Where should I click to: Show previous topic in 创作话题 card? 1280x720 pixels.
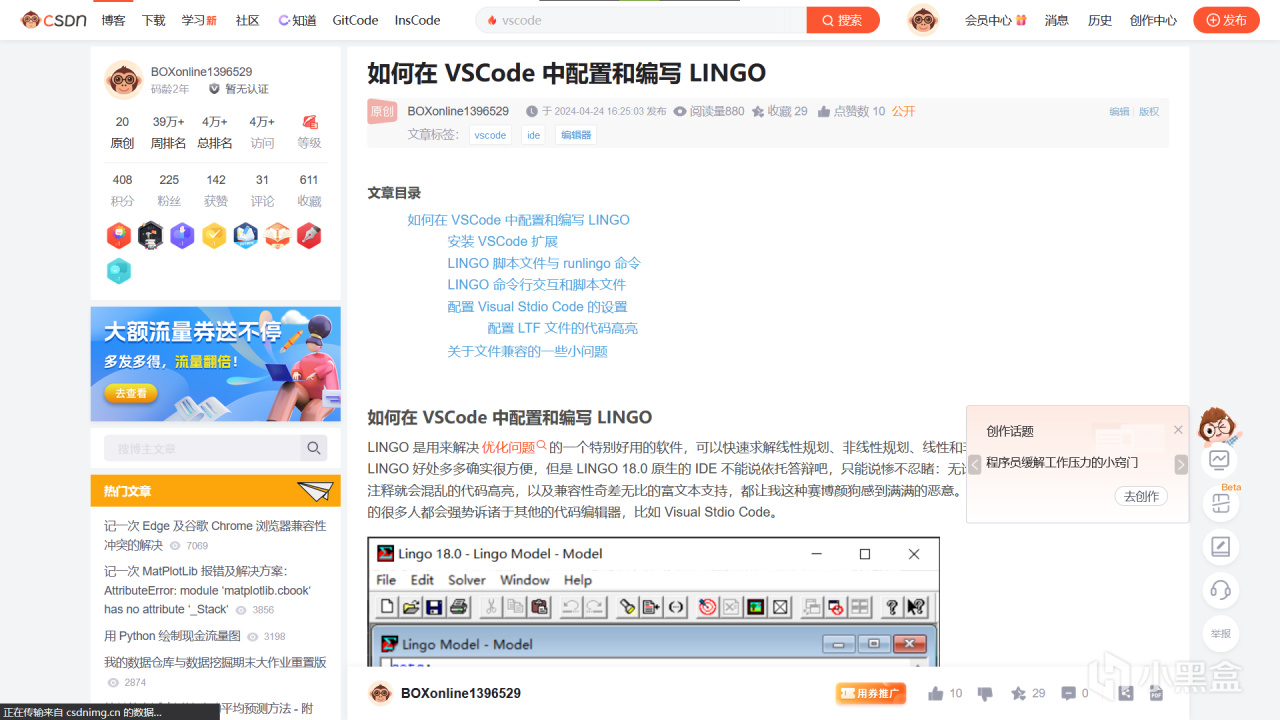(x=975, y=464)
